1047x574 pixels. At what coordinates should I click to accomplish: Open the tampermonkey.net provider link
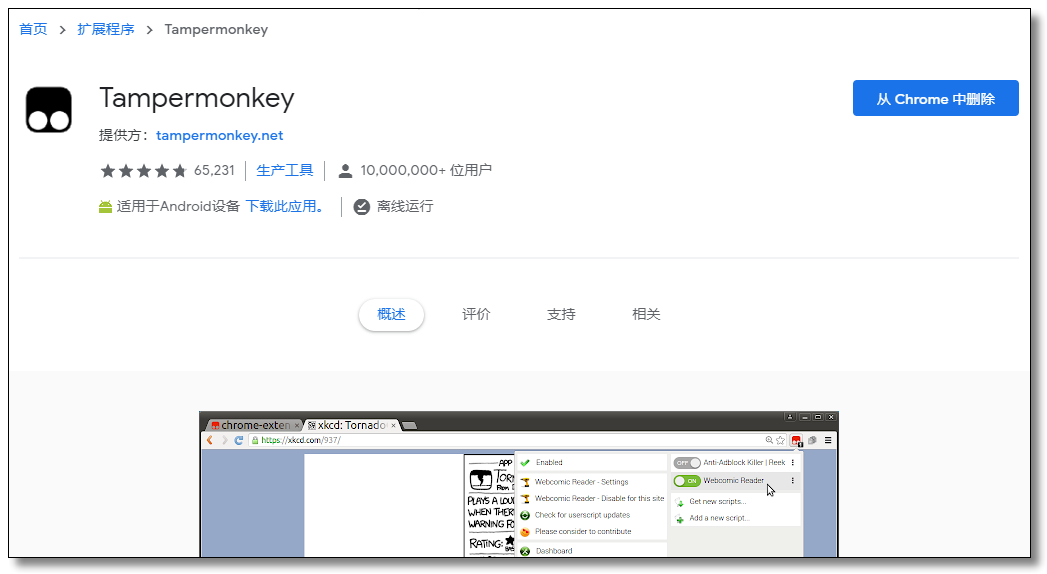220,135
